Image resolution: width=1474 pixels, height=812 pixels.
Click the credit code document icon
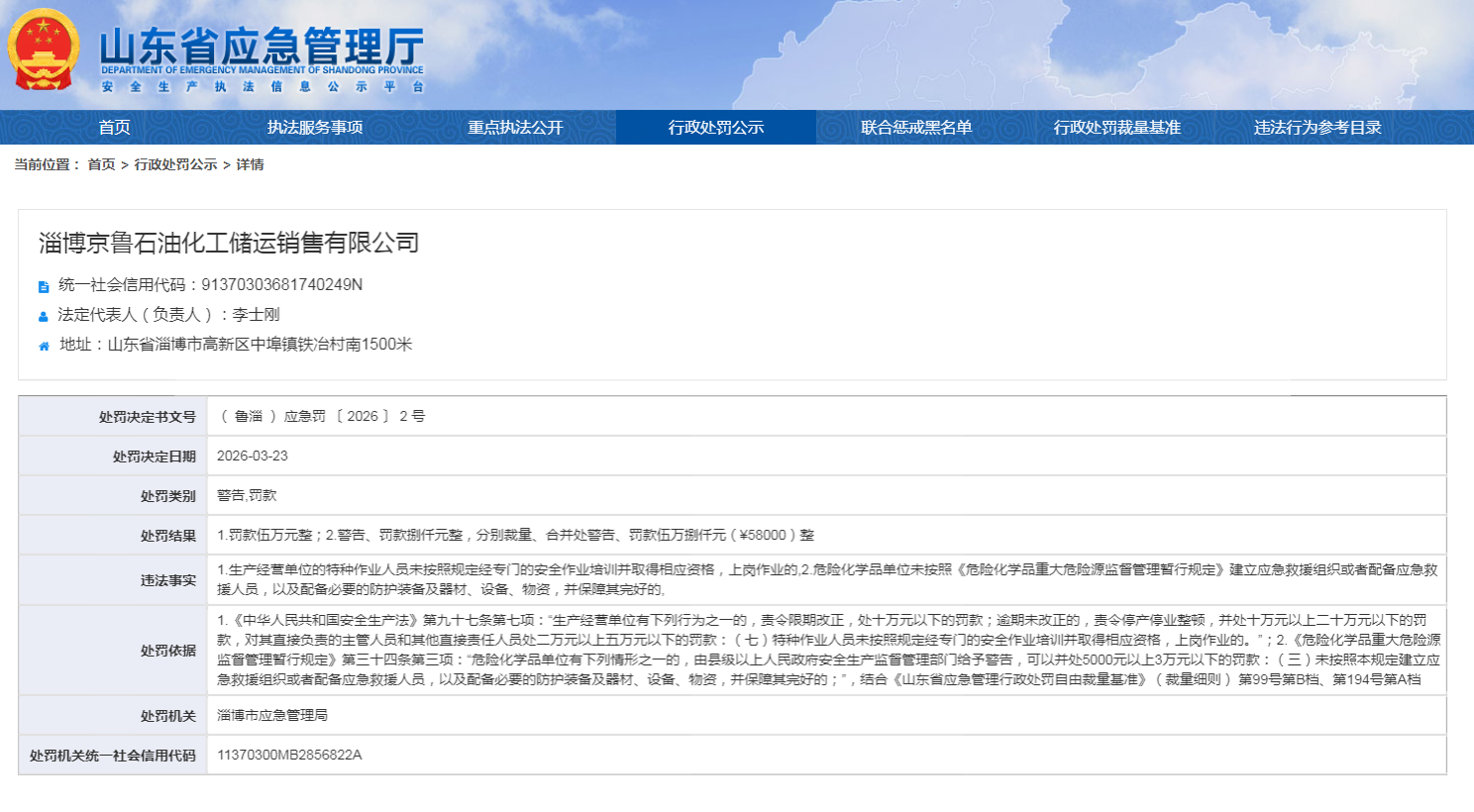pos(44,287)
